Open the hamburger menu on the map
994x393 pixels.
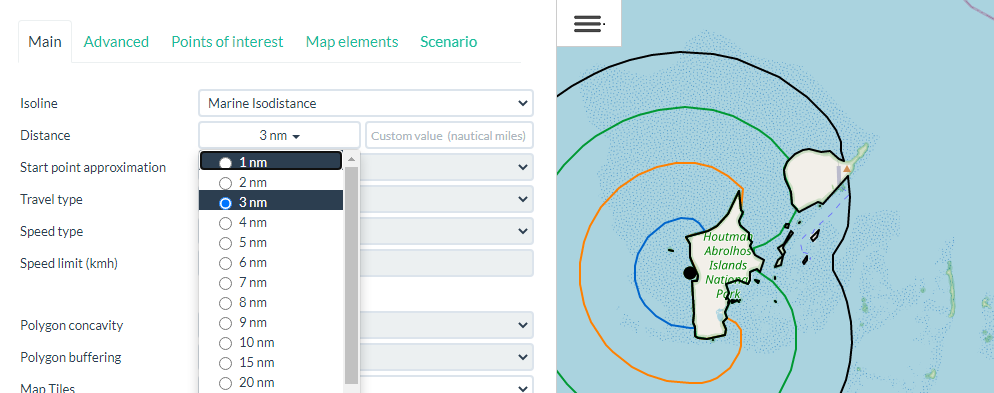pos(588,23)
